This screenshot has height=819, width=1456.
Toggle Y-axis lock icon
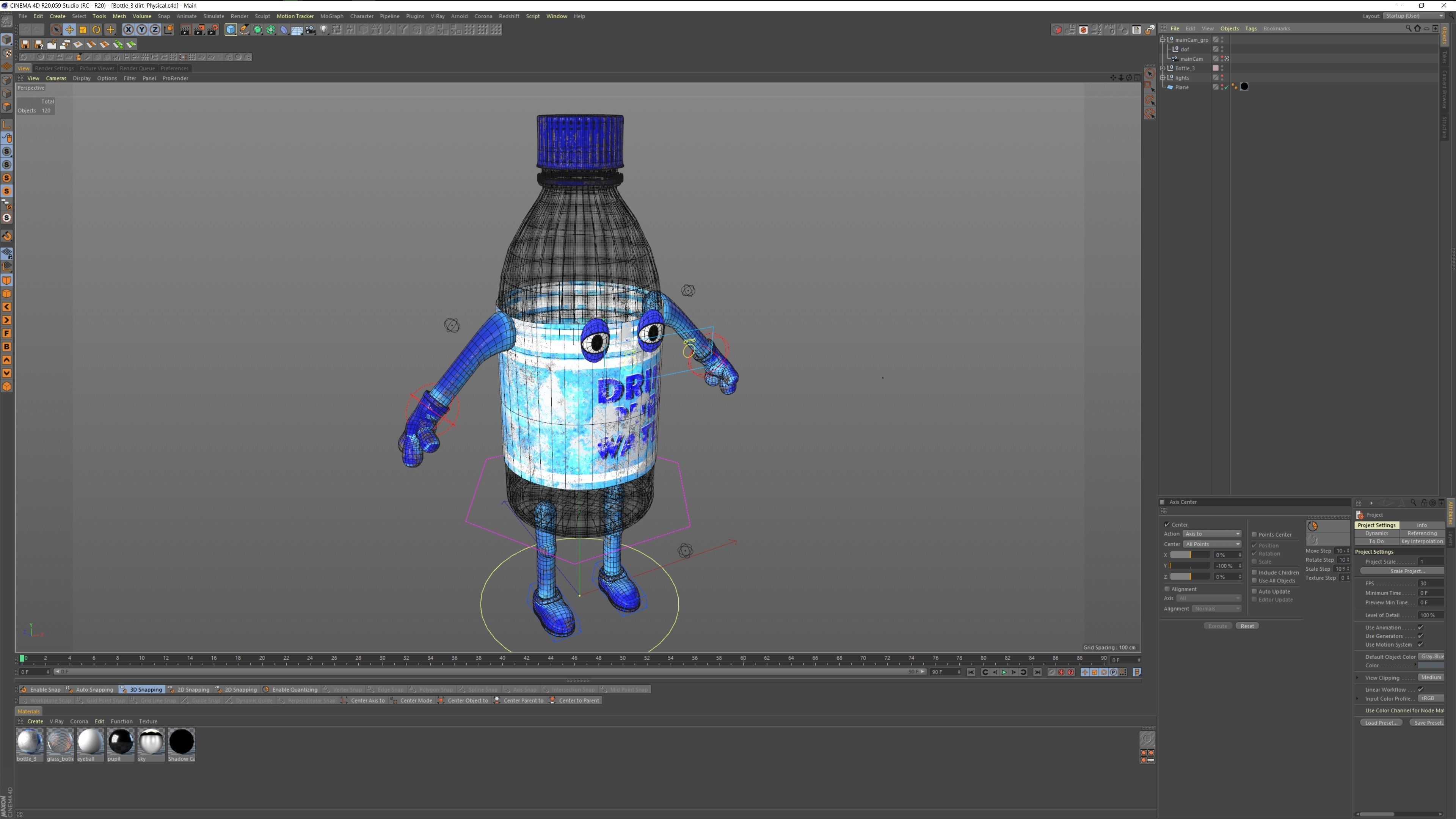pos(141,30)
